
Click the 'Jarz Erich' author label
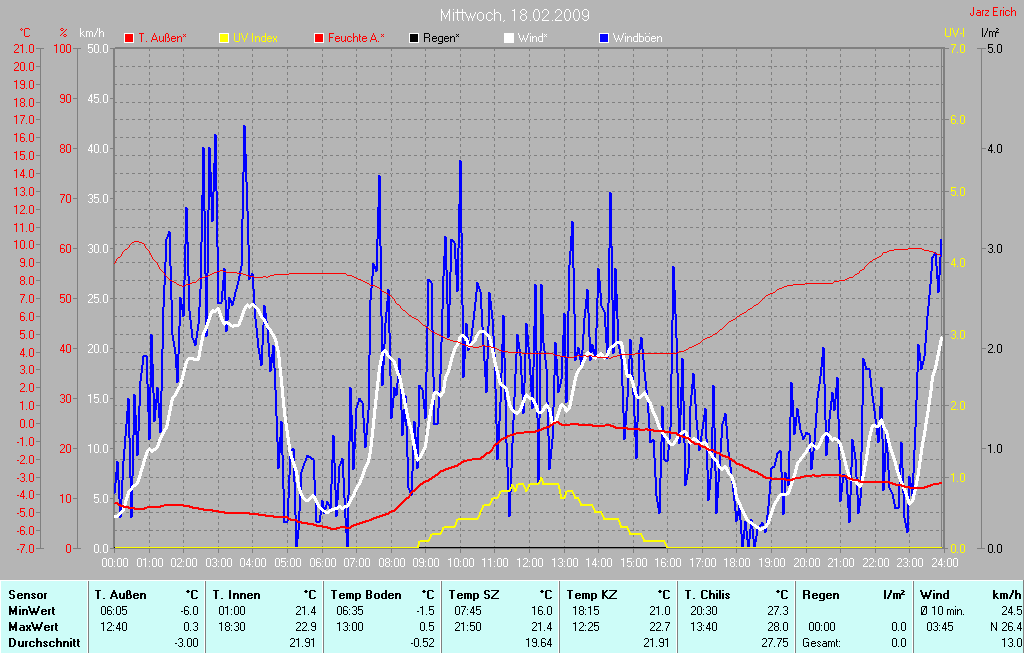993,12
